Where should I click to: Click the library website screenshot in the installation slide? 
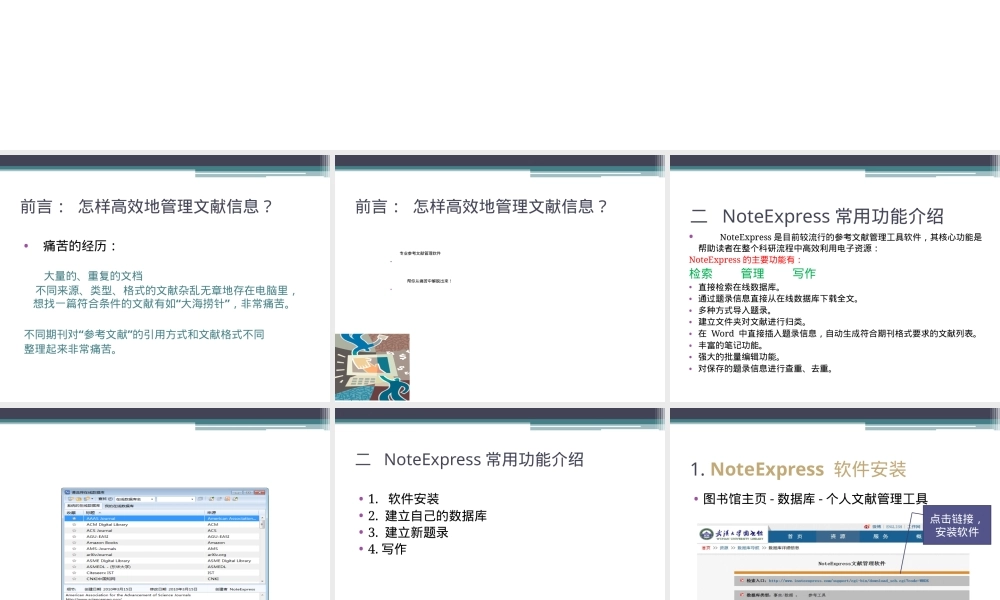[x=834, y=562]
